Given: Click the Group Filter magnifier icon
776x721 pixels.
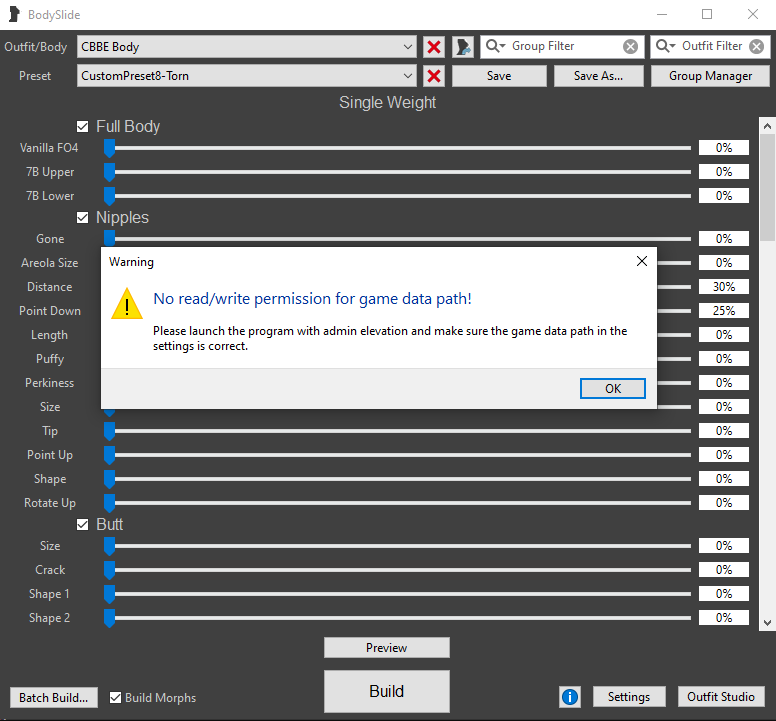Looking at the screenshot, I should pyautogui.click(x=495, y=46).
